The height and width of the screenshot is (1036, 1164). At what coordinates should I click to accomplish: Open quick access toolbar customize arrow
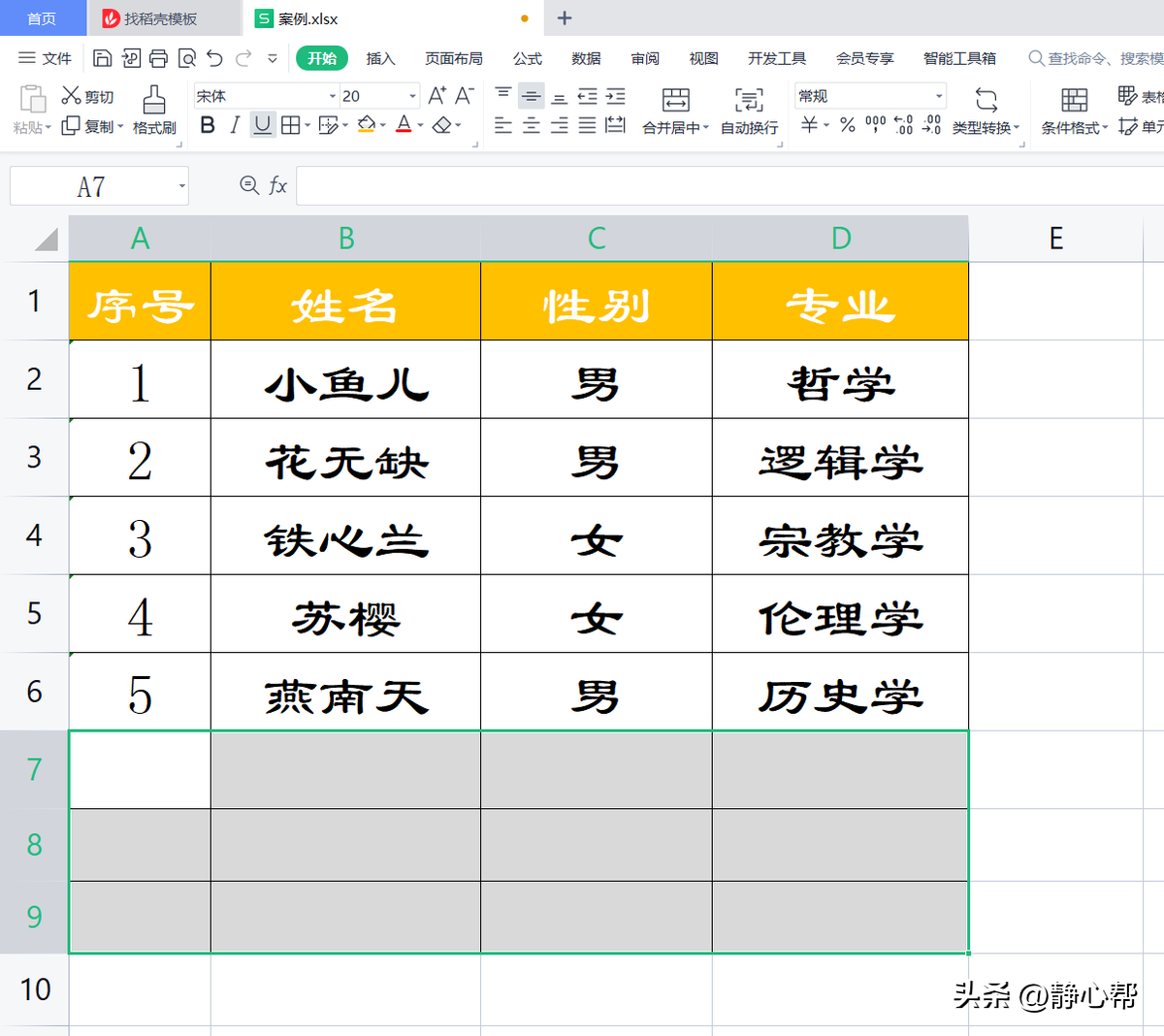click(273, 58)
